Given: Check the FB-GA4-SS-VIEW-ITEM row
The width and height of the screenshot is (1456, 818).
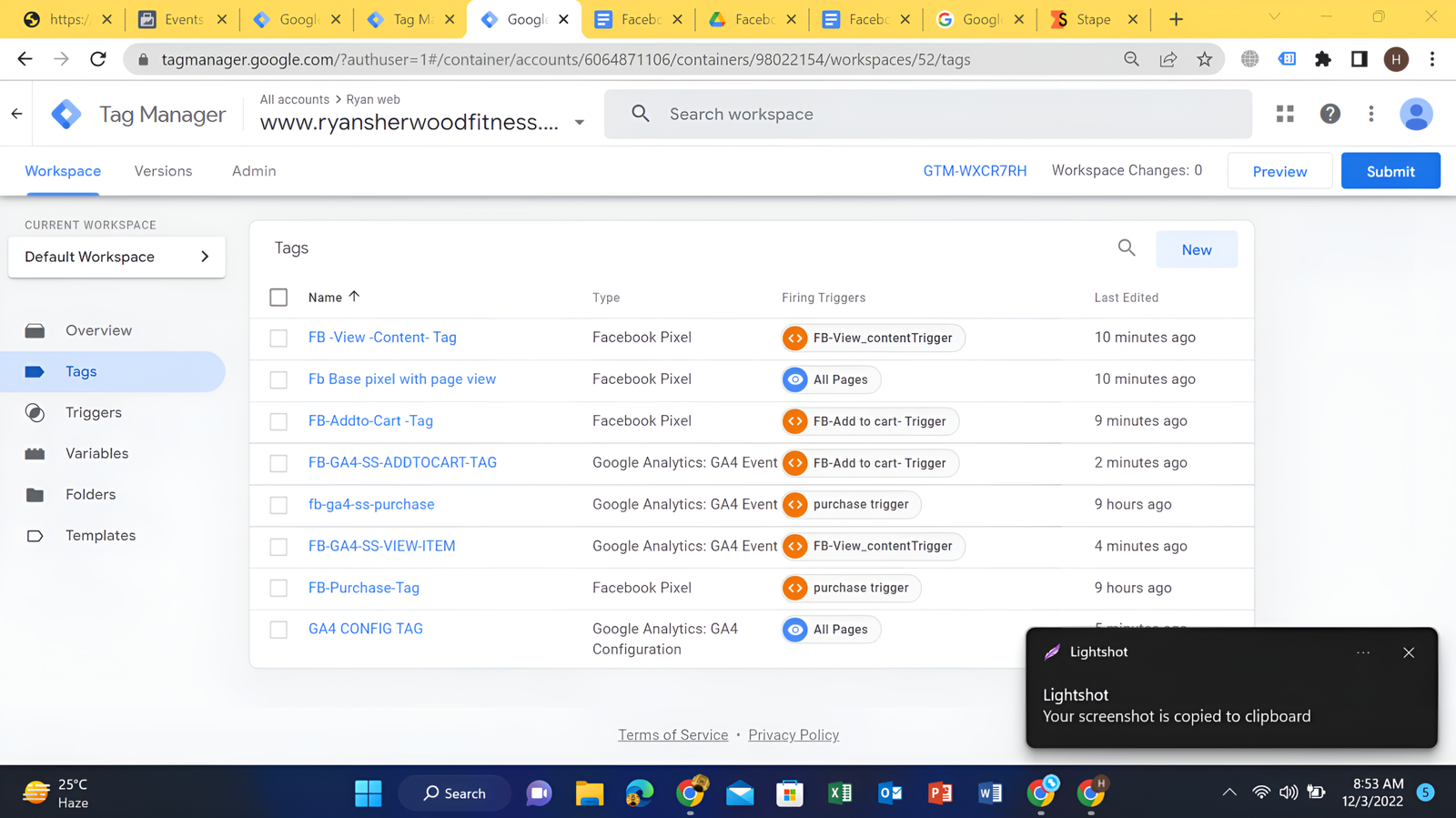Looking at the screenshot, I should point(278,547).
